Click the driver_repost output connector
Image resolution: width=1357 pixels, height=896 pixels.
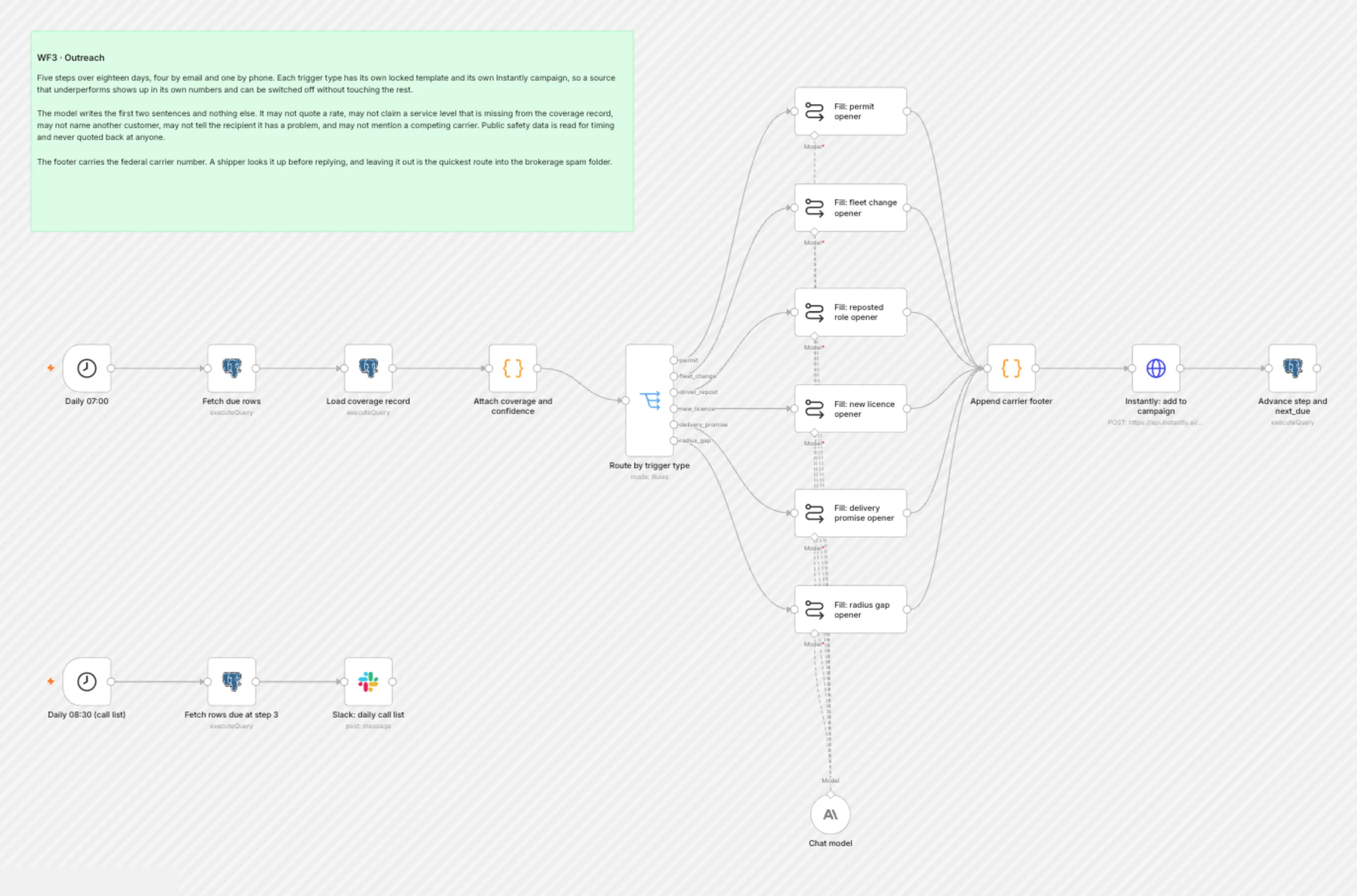[674, 393]
